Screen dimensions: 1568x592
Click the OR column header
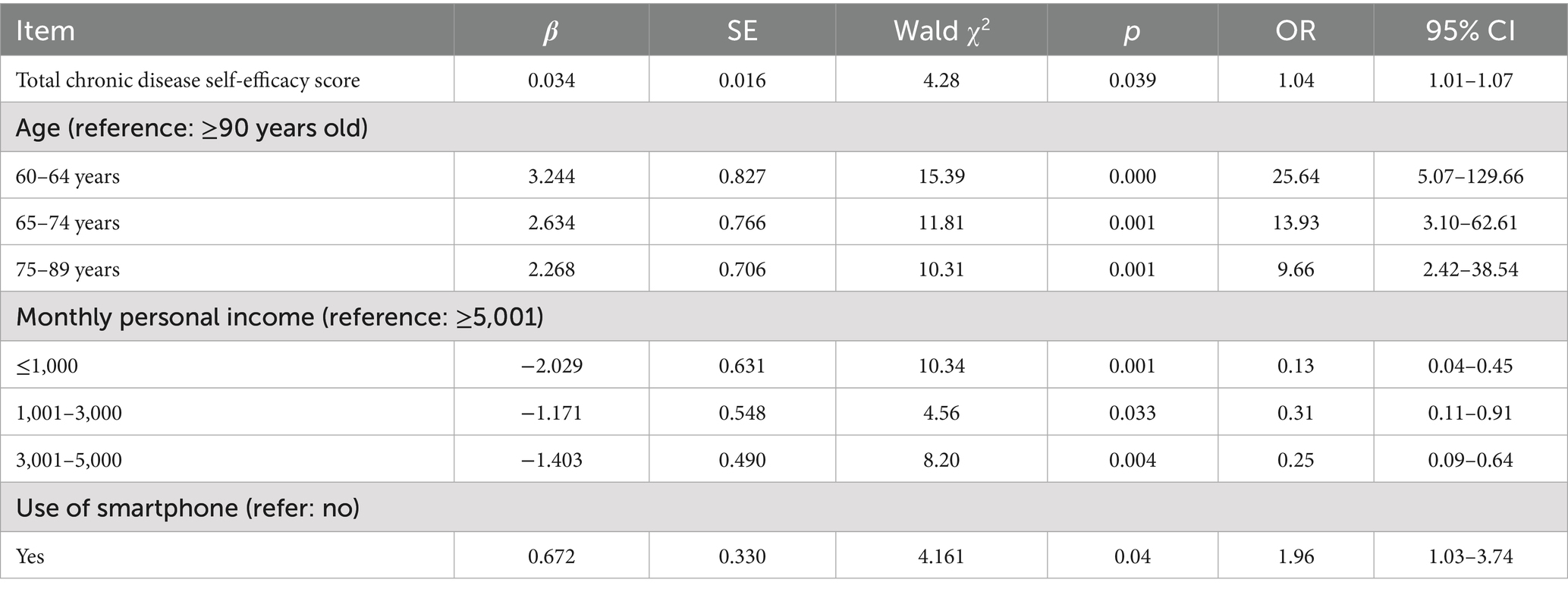pyautogui.click(x=1295, y=31)
